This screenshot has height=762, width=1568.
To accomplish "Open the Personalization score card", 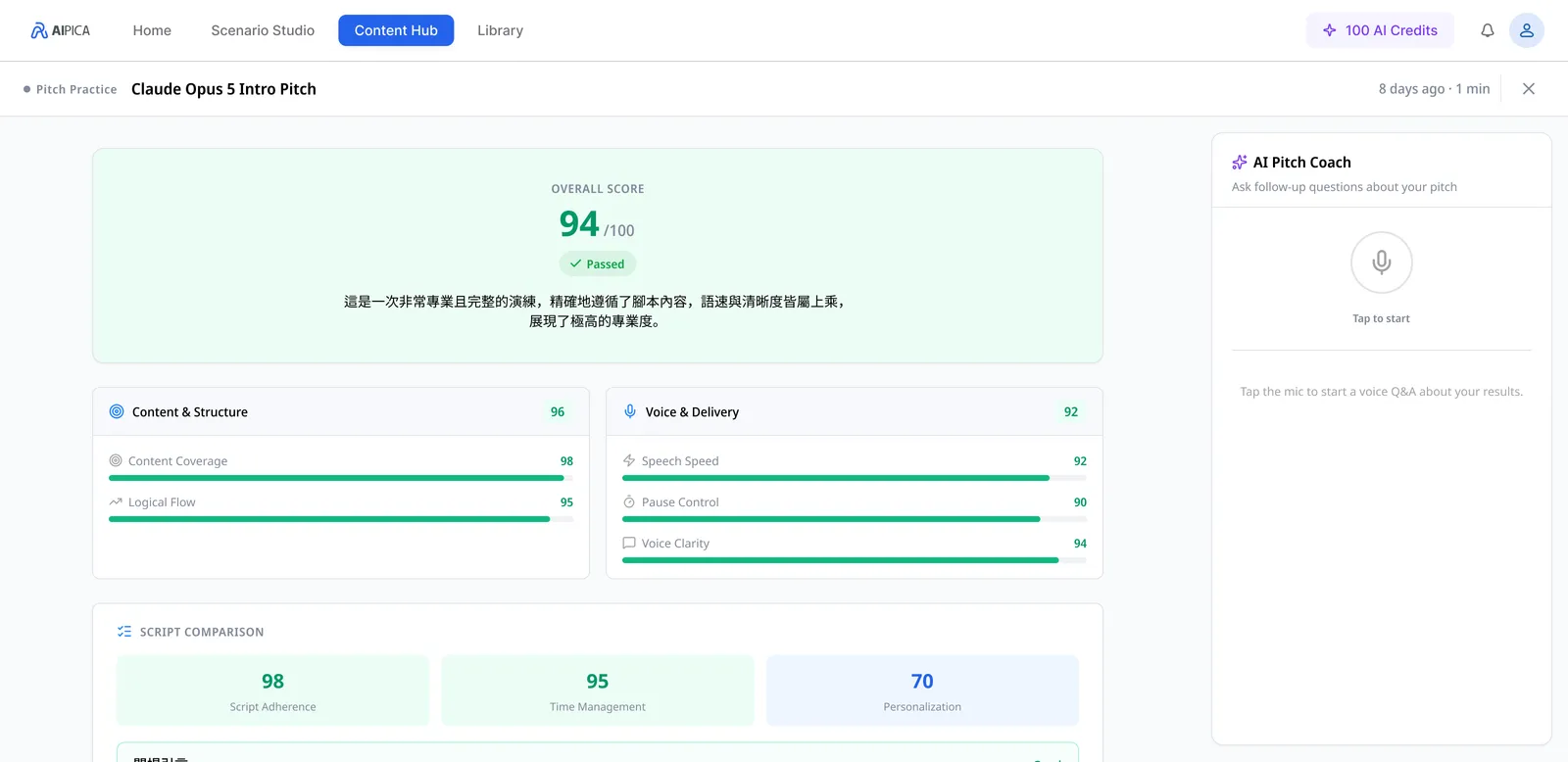I will point(922,691).
